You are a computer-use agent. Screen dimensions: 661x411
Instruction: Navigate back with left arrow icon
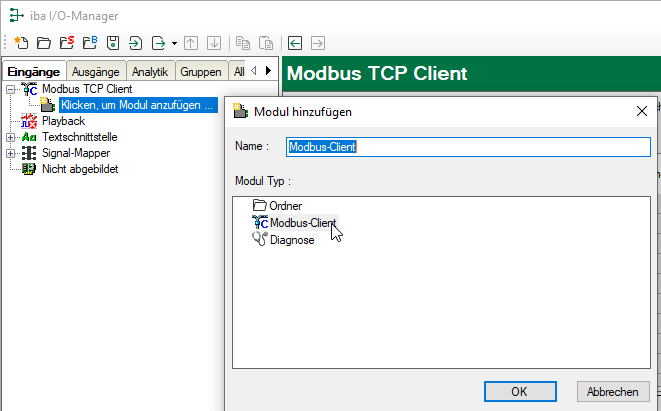point(295,43)
